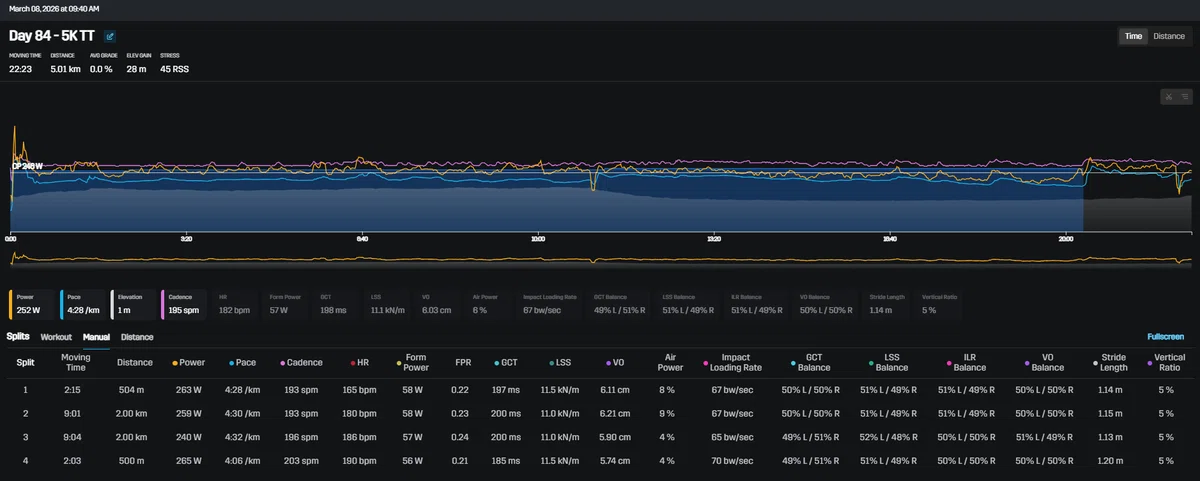Enable the ILR Balance metric card
The image size is (1200, 481).
[759, 304]
